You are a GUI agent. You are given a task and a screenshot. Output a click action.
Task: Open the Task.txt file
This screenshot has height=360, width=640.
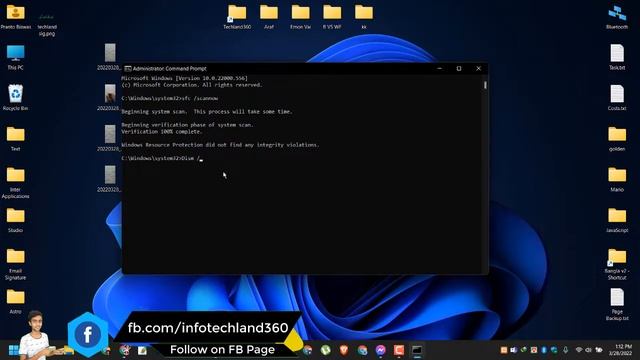coord(617,57)
